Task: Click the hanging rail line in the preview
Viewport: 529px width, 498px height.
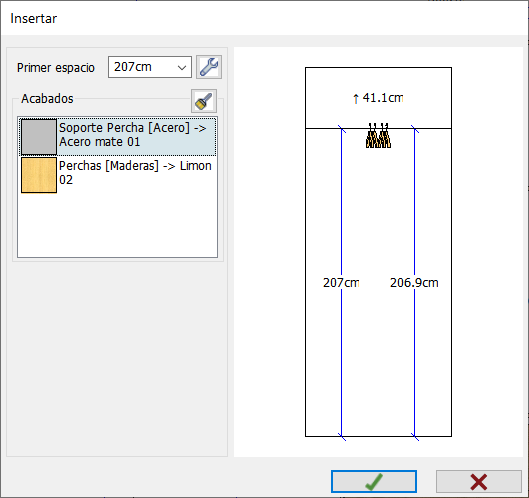Action: click(x=378, y=128)
